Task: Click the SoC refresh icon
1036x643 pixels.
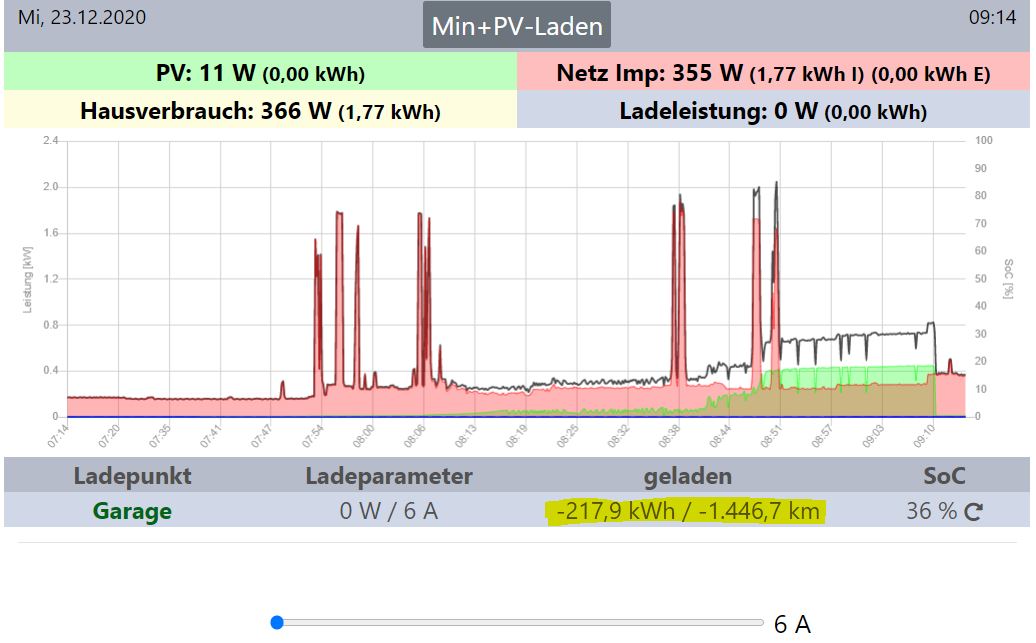Action: click(973, 511)
